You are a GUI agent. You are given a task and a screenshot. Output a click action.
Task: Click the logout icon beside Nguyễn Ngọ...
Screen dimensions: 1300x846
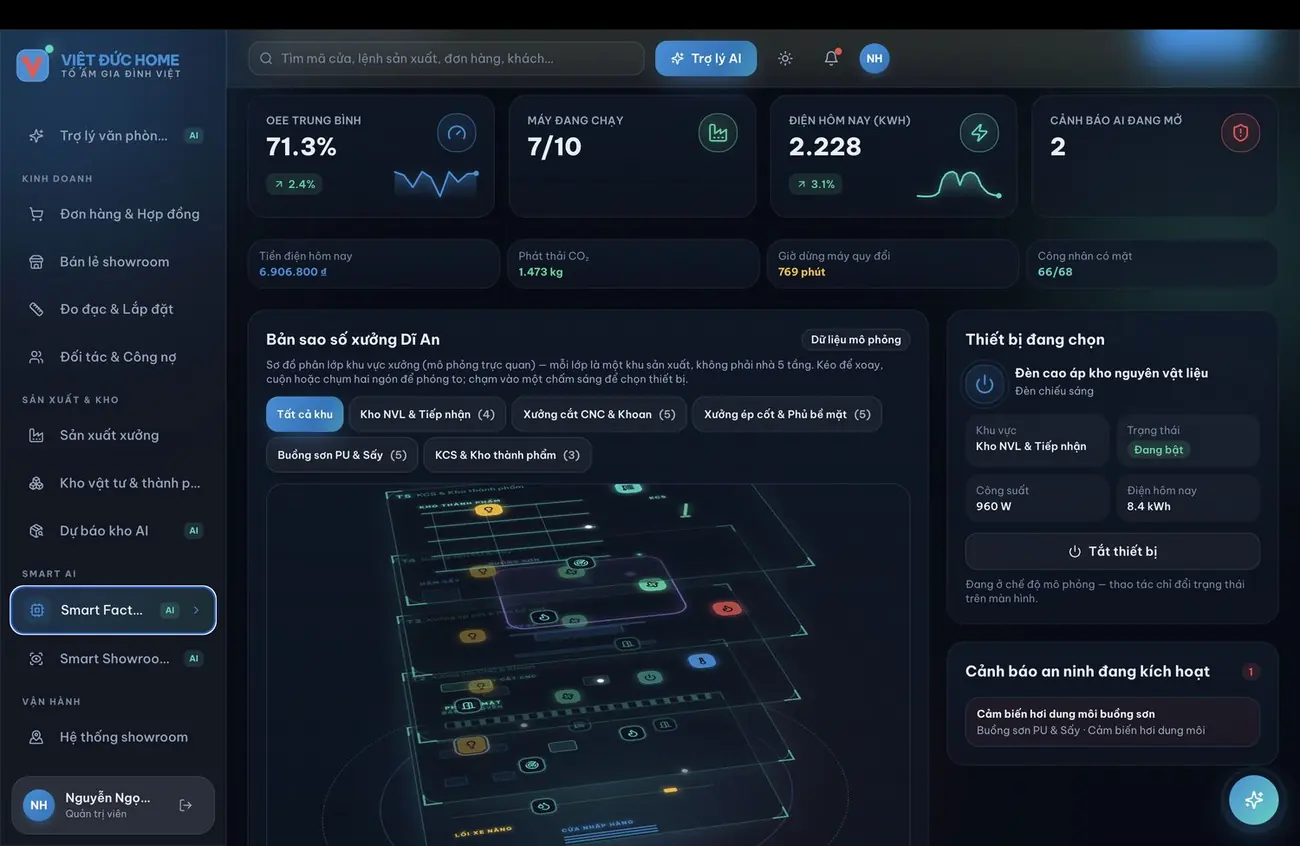[185, 805]
